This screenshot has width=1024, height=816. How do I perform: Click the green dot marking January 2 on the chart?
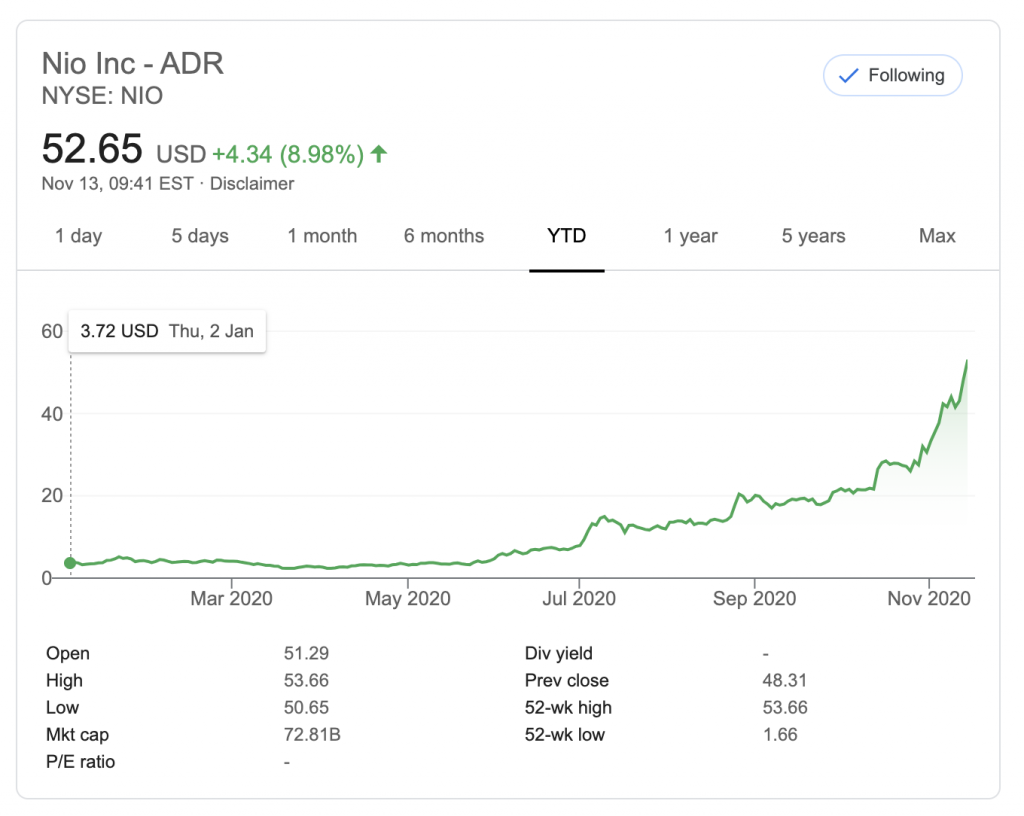[70, 562]
